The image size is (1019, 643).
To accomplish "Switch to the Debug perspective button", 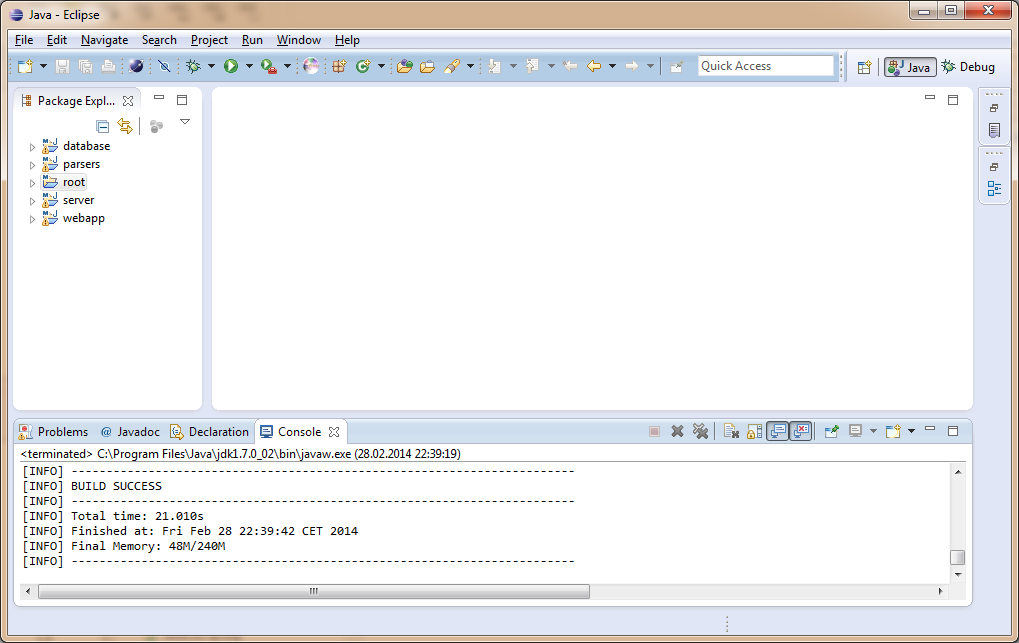I will [966, 67].
